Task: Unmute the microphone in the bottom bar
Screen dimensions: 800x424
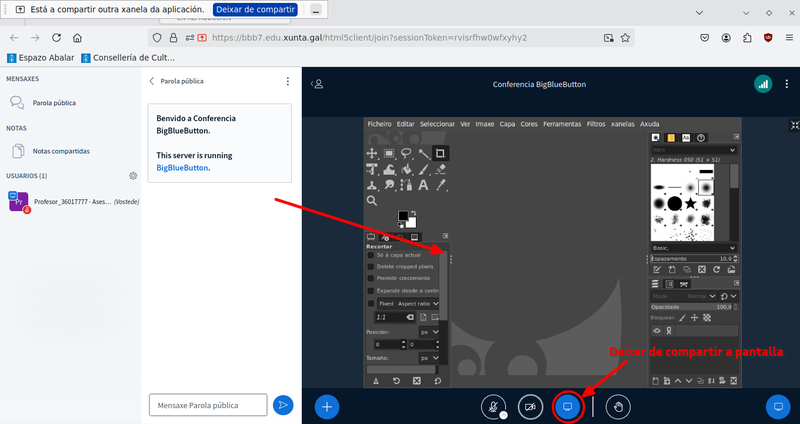Action: pos(493,406)
